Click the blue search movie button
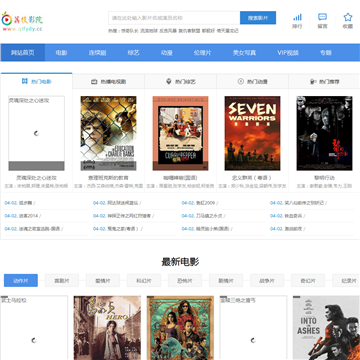The width and height of the screenshot is (360, 360). coord(258,18)
